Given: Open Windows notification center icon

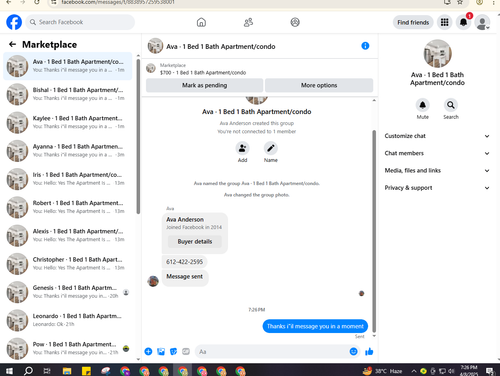Looking at the screenshot, I should (x=489, y=371).
